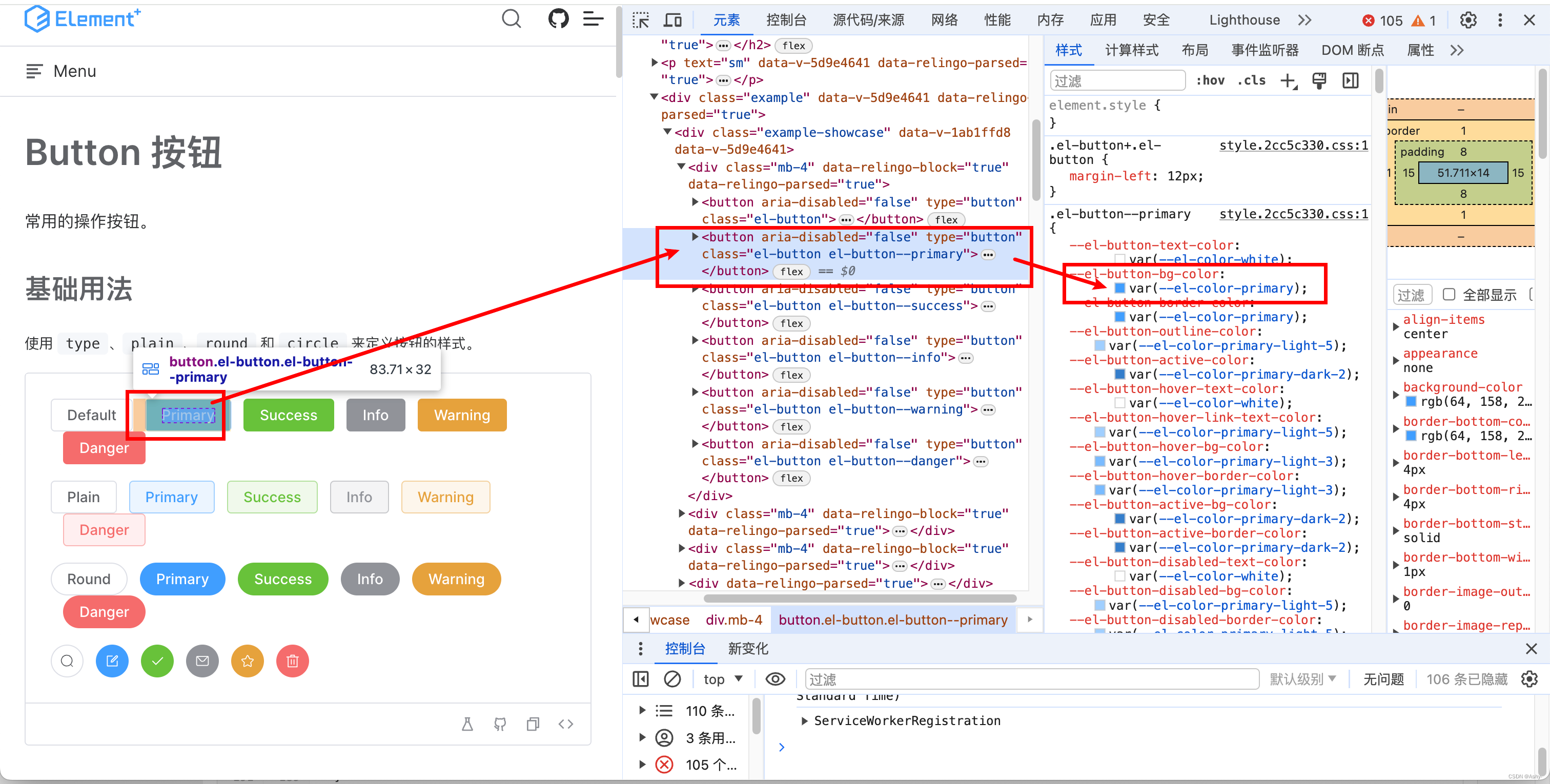The width and height of the screenshot is (1550, 784).
Task: Toggle device toolbar icon in DevTools
Action: pos(672,20)
